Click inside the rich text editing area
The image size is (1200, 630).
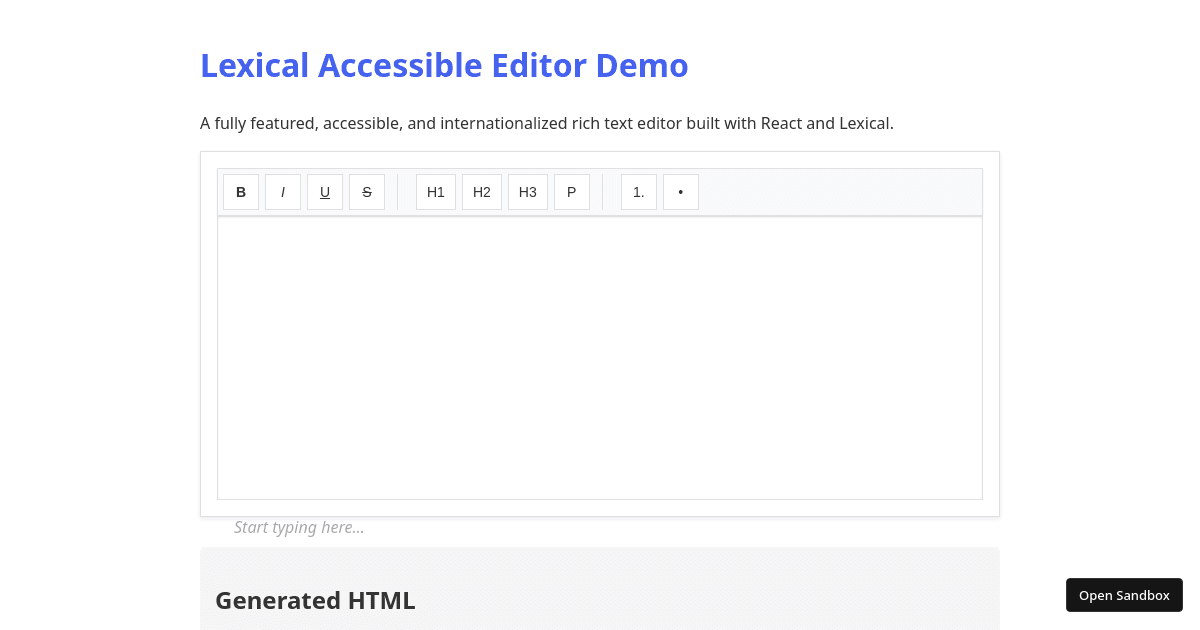600,358
